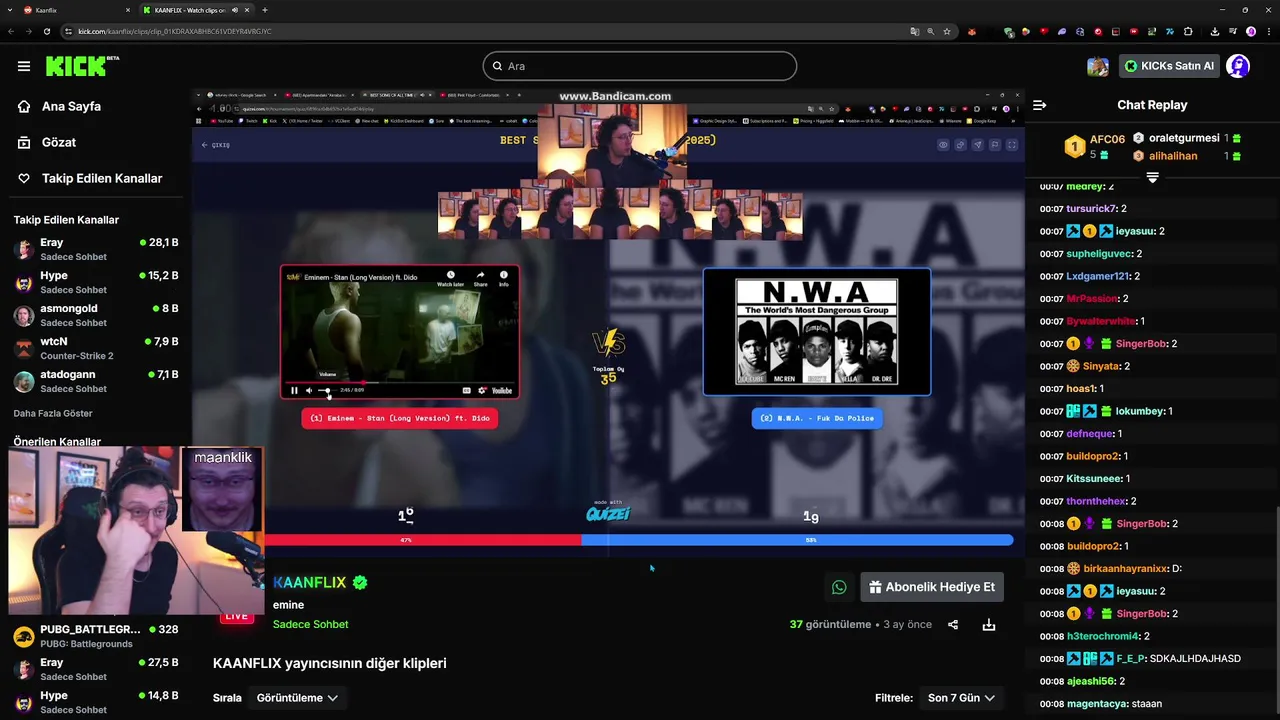The width and height of the screenshot is (1280, 720).
Task: Open Gözat in the sidebar
Action: click(47, 142)
